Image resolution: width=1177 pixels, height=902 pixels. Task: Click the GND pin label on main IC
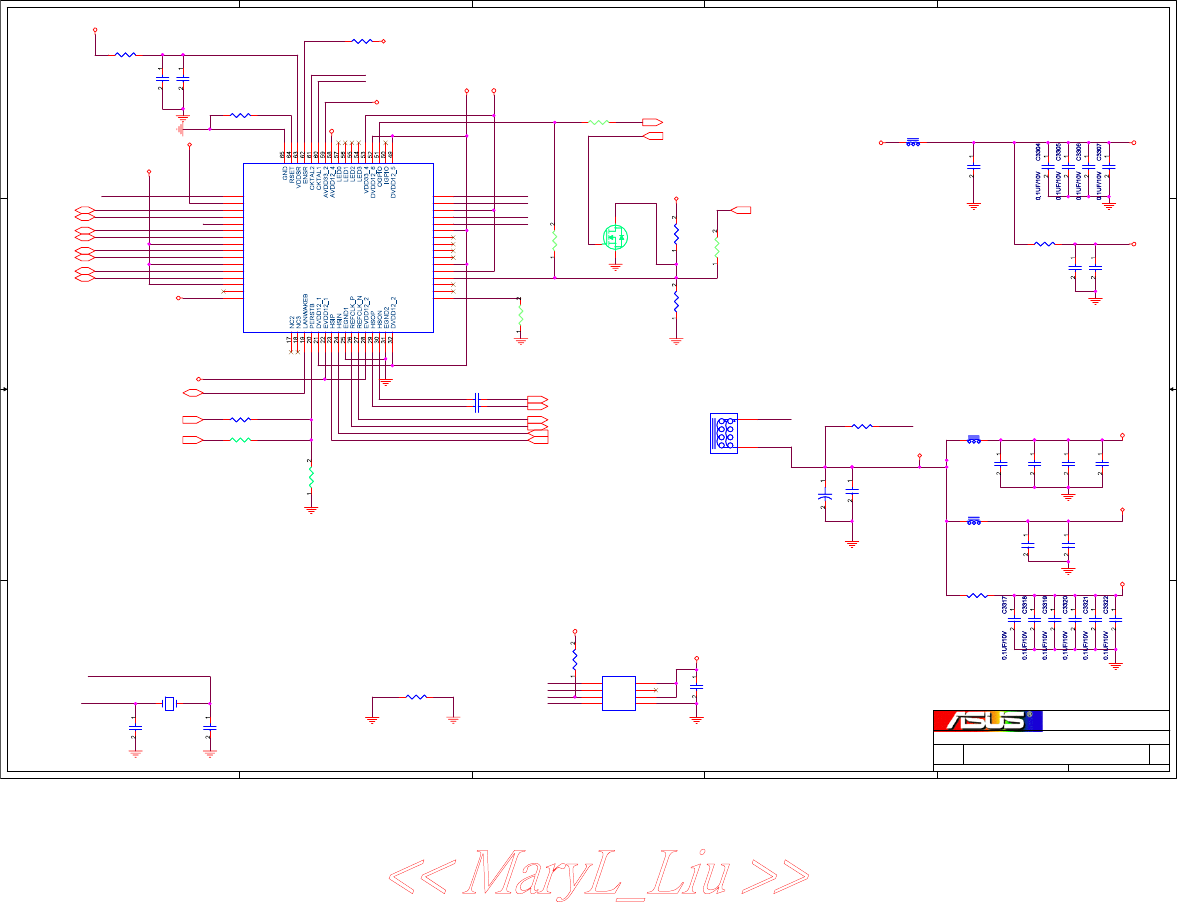(285, 173)
